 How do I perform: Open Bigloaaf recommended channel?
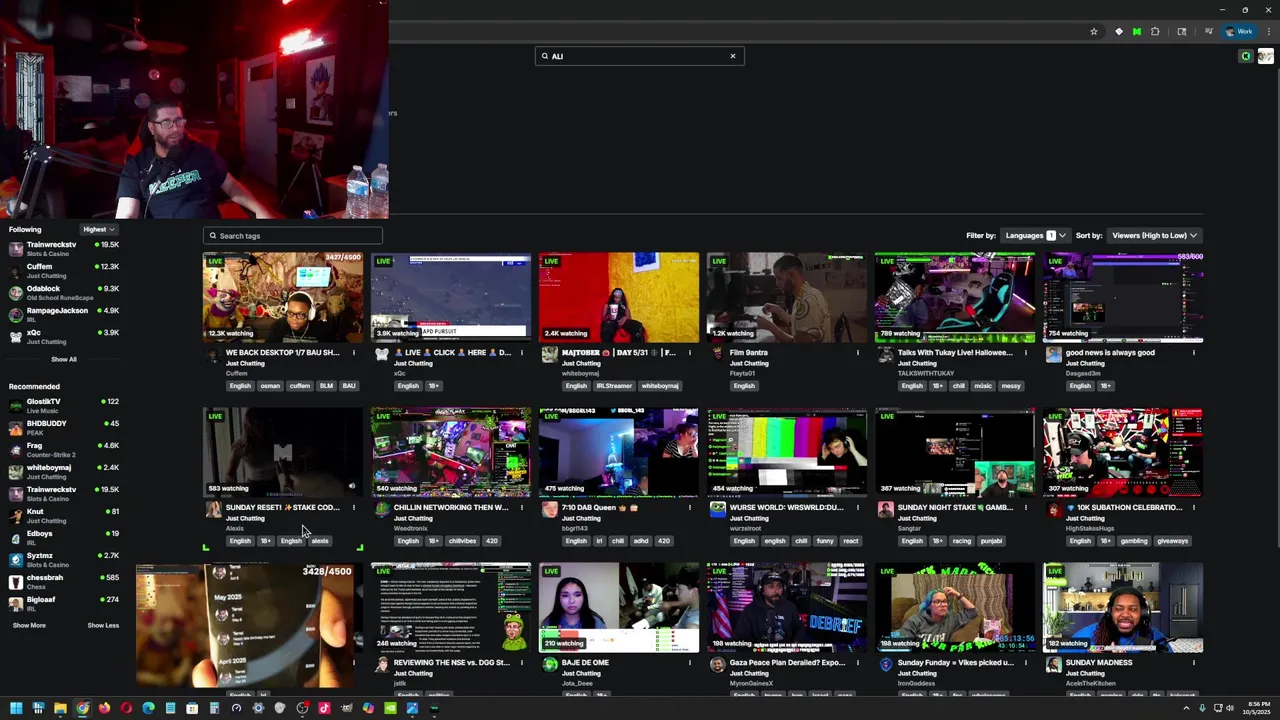(x=64, y=603)
